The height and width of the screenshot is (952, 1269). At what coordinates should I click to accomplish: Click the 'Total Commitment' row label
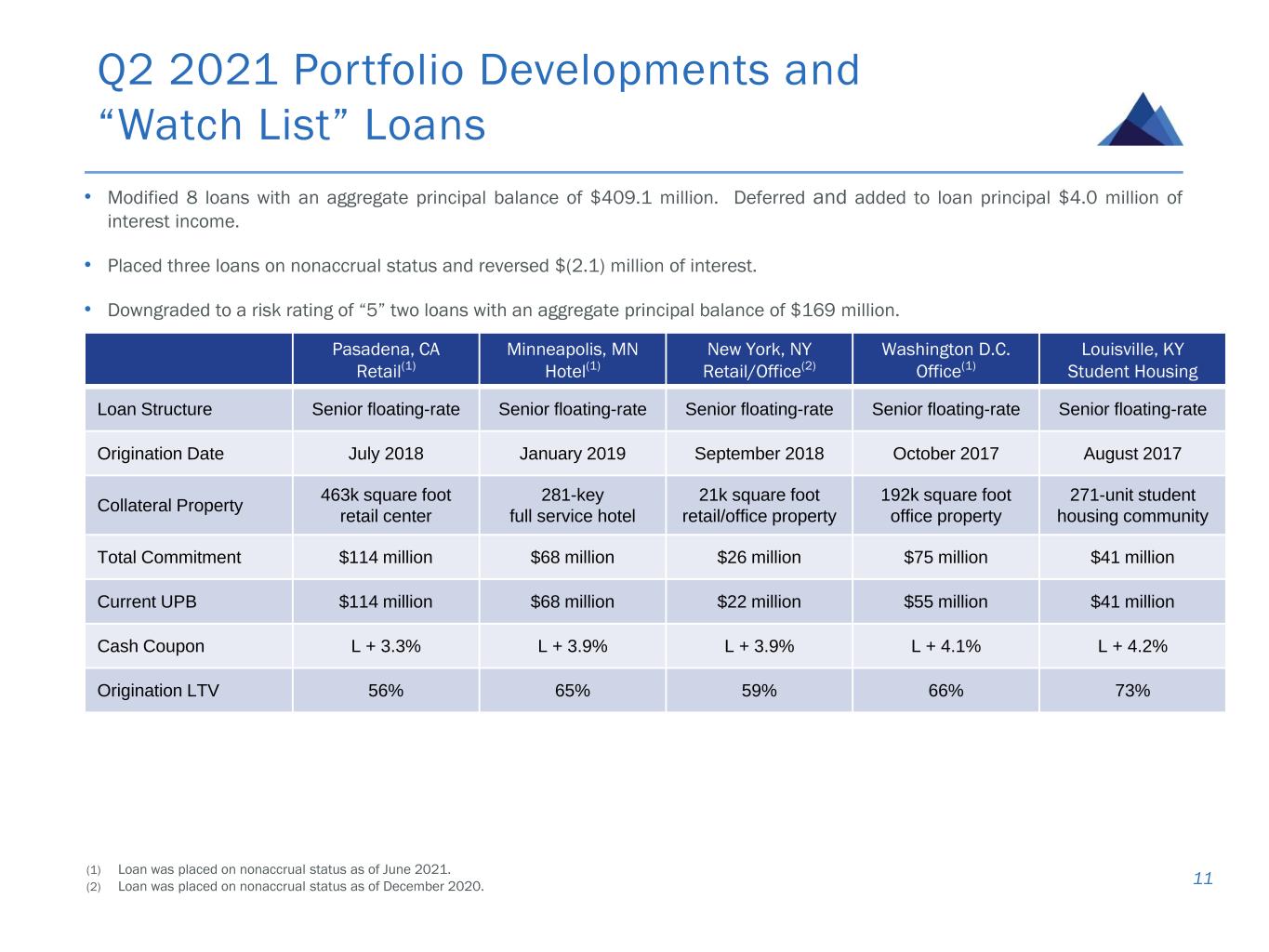coord(168,557)
